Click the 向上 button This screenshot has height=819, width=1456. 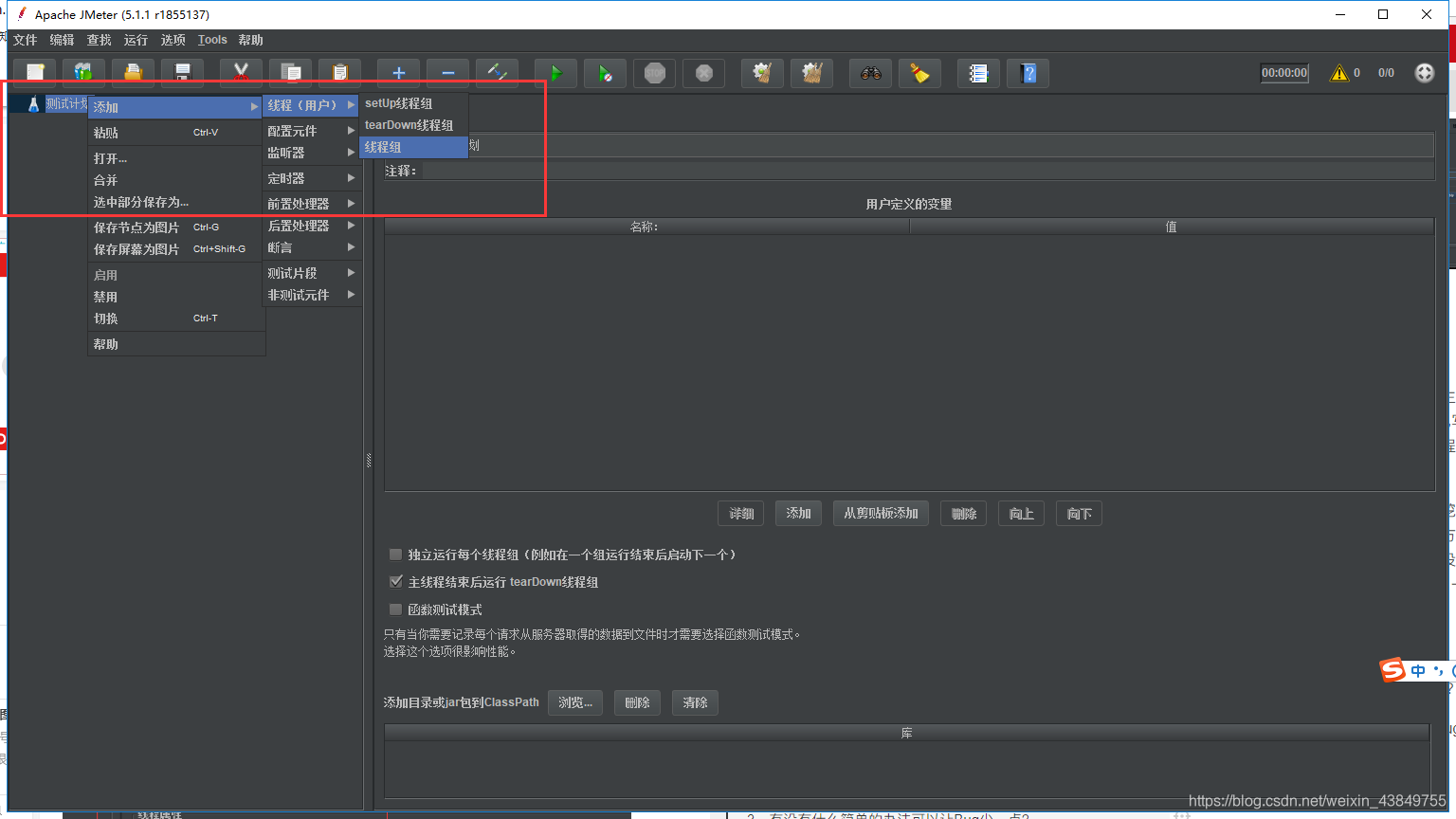1021,514
